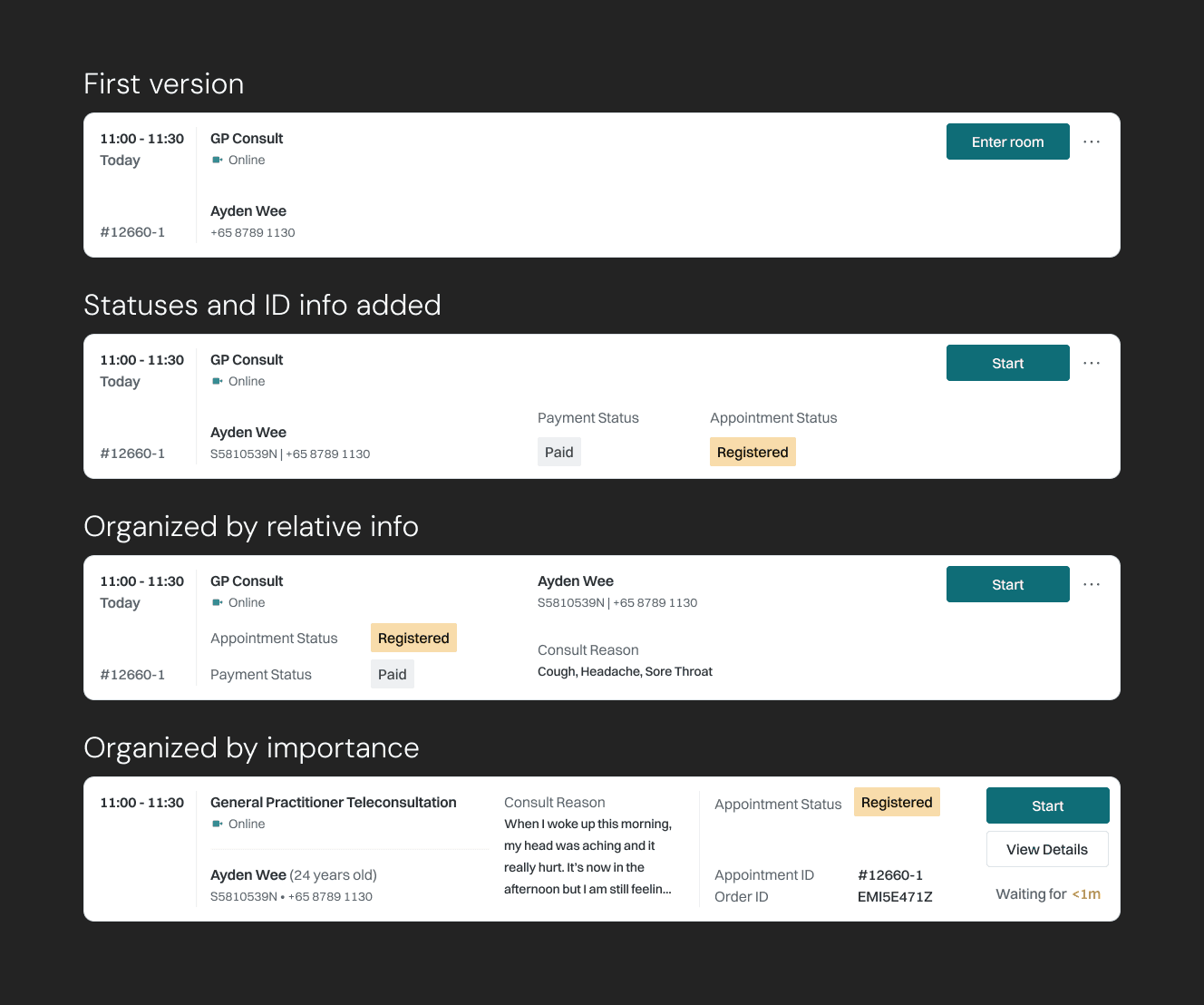
Task: Click the camera icon beside Online on importance card
Action: click(x=216, y=824)
